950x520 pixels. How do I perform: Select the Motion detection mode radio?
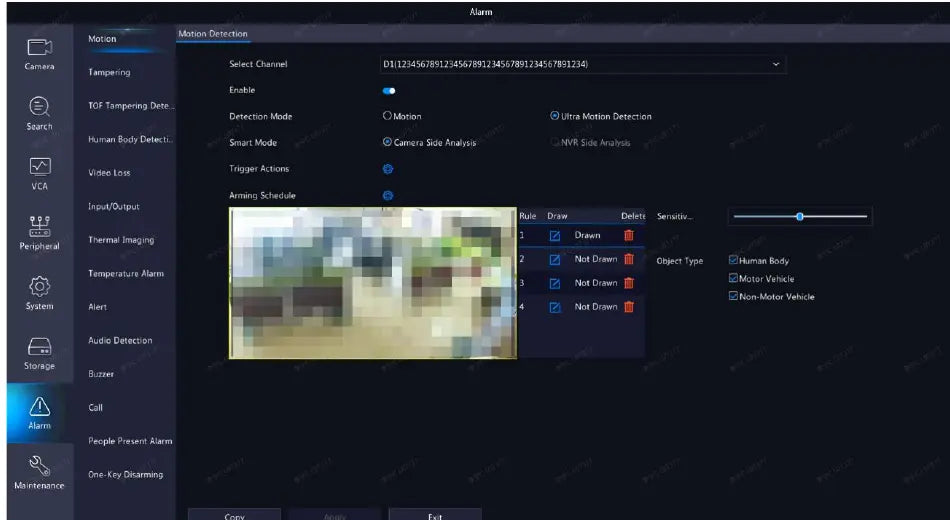click(x=387, y=115)
